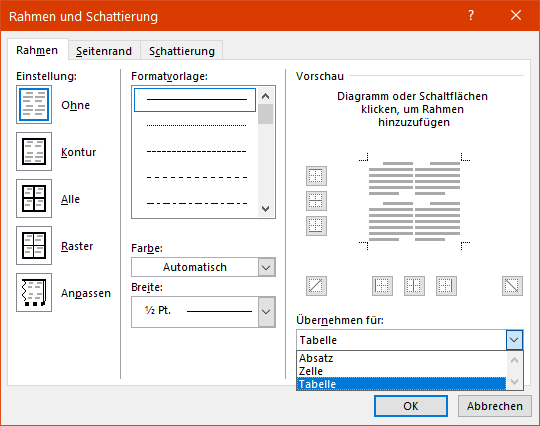
Task: Select the Ohne border setting icon
Action: pyautogui.click(x=34, y=105)
